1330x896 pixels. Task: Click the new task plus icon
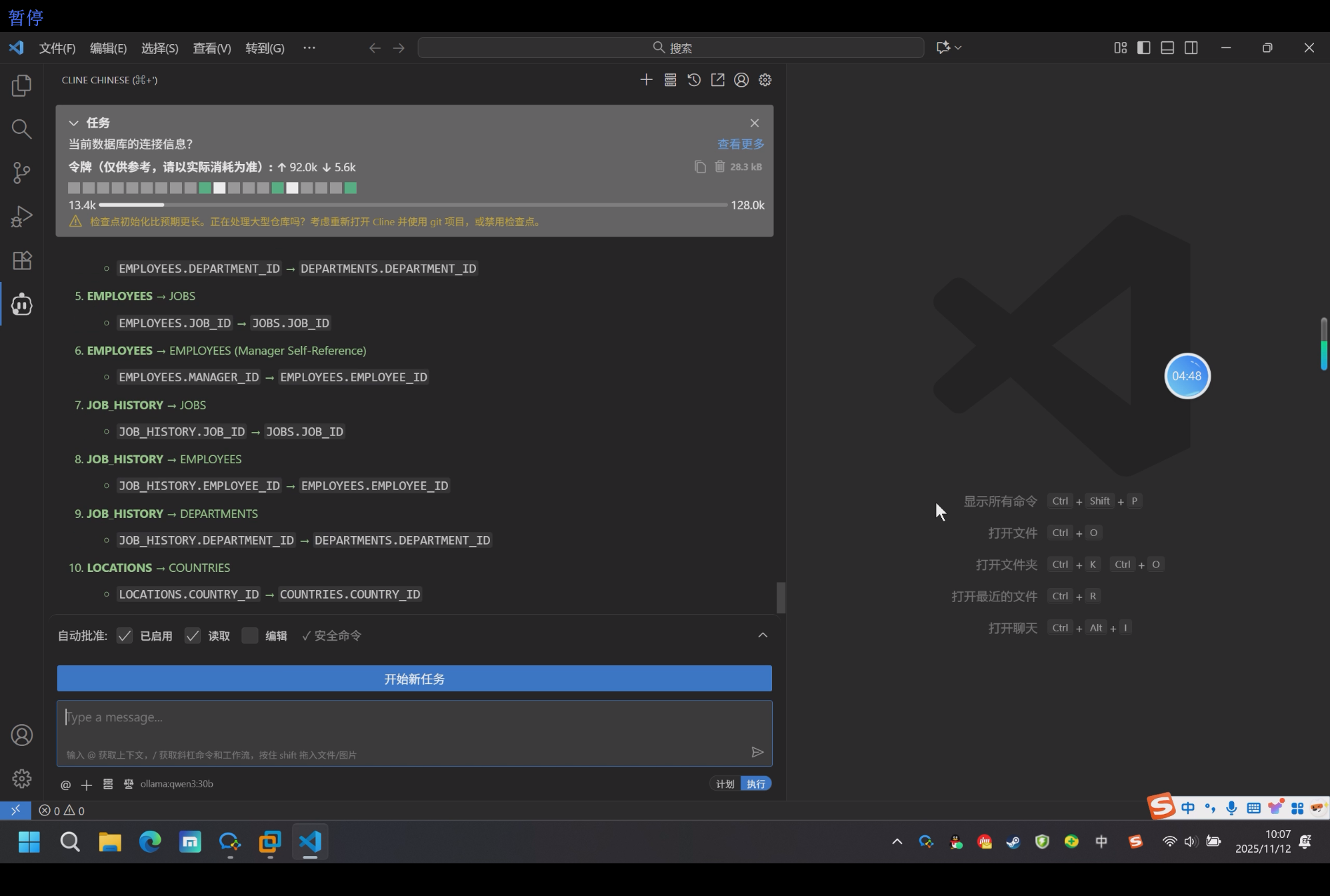point(646,80)
